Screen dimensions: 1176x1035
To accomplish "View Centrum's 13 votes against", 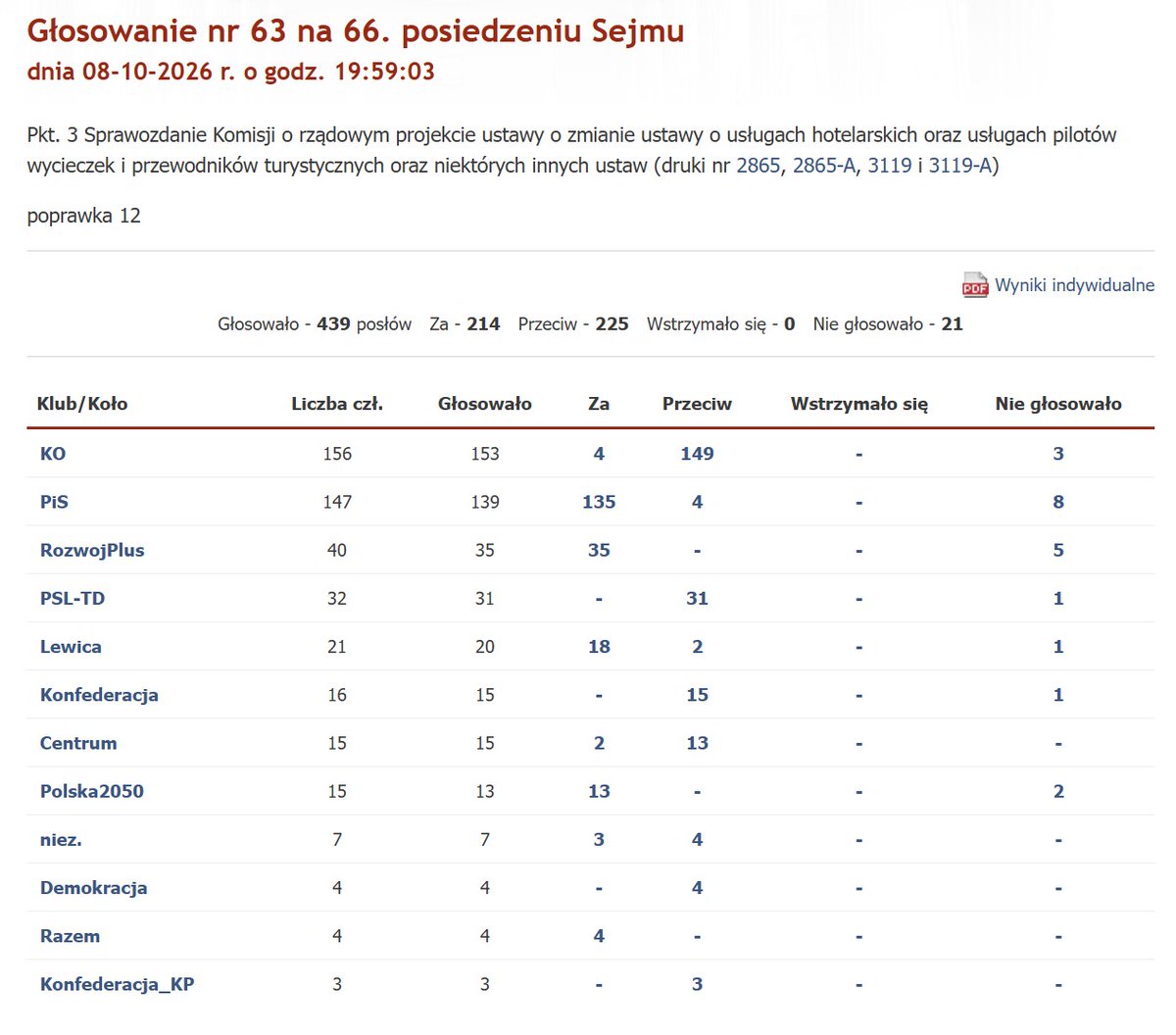I will click(697, 743).
